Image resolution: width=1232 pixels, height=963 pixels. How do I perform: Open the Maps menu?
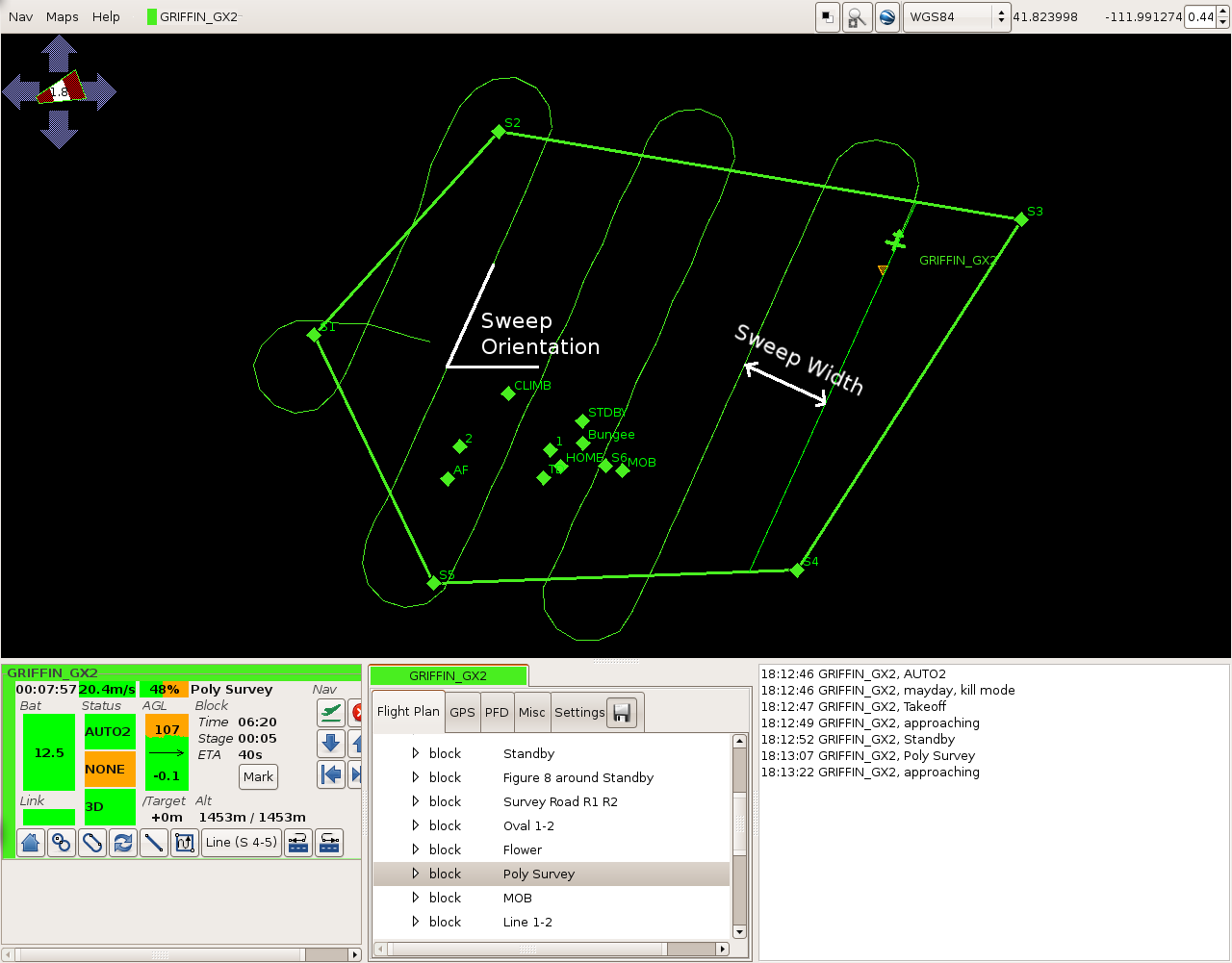[63, 17]
